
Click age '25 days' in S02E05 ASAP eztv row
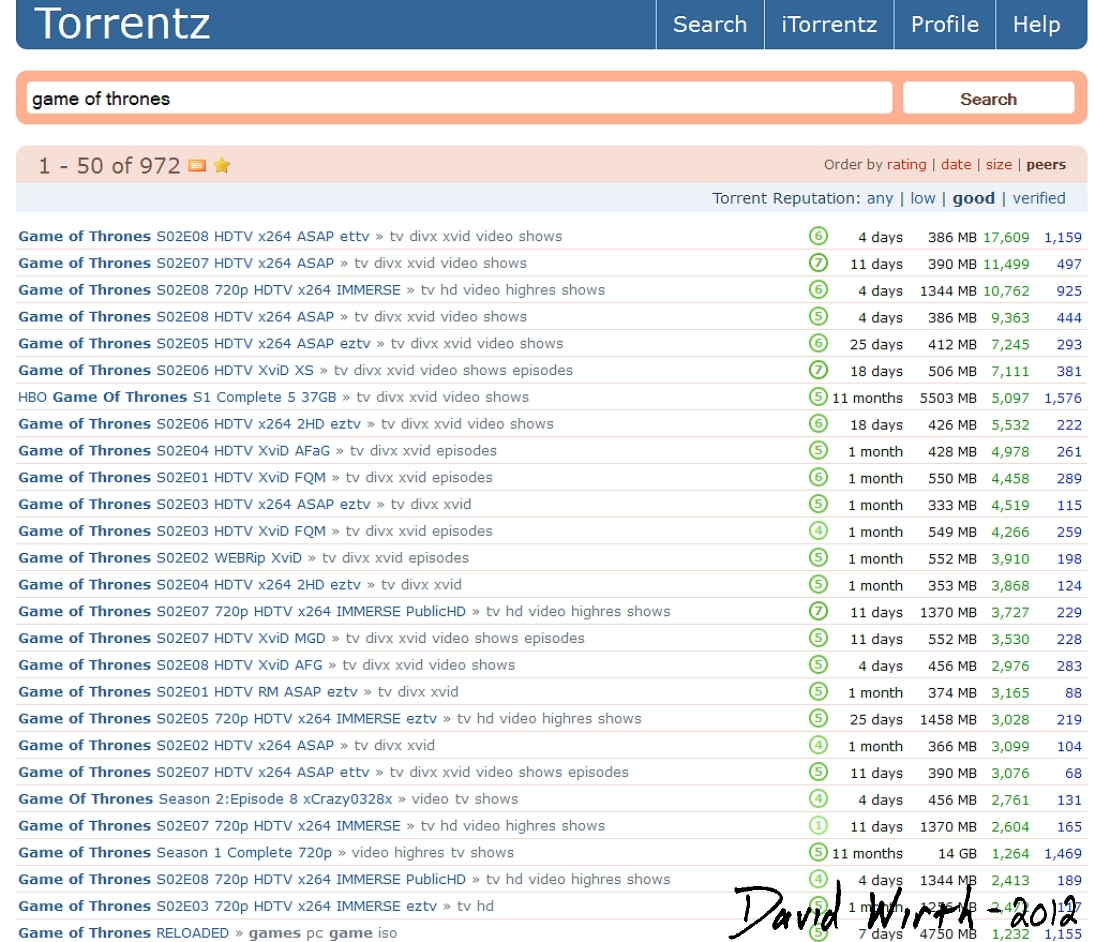pyautogui.click(x=876, y=344)
